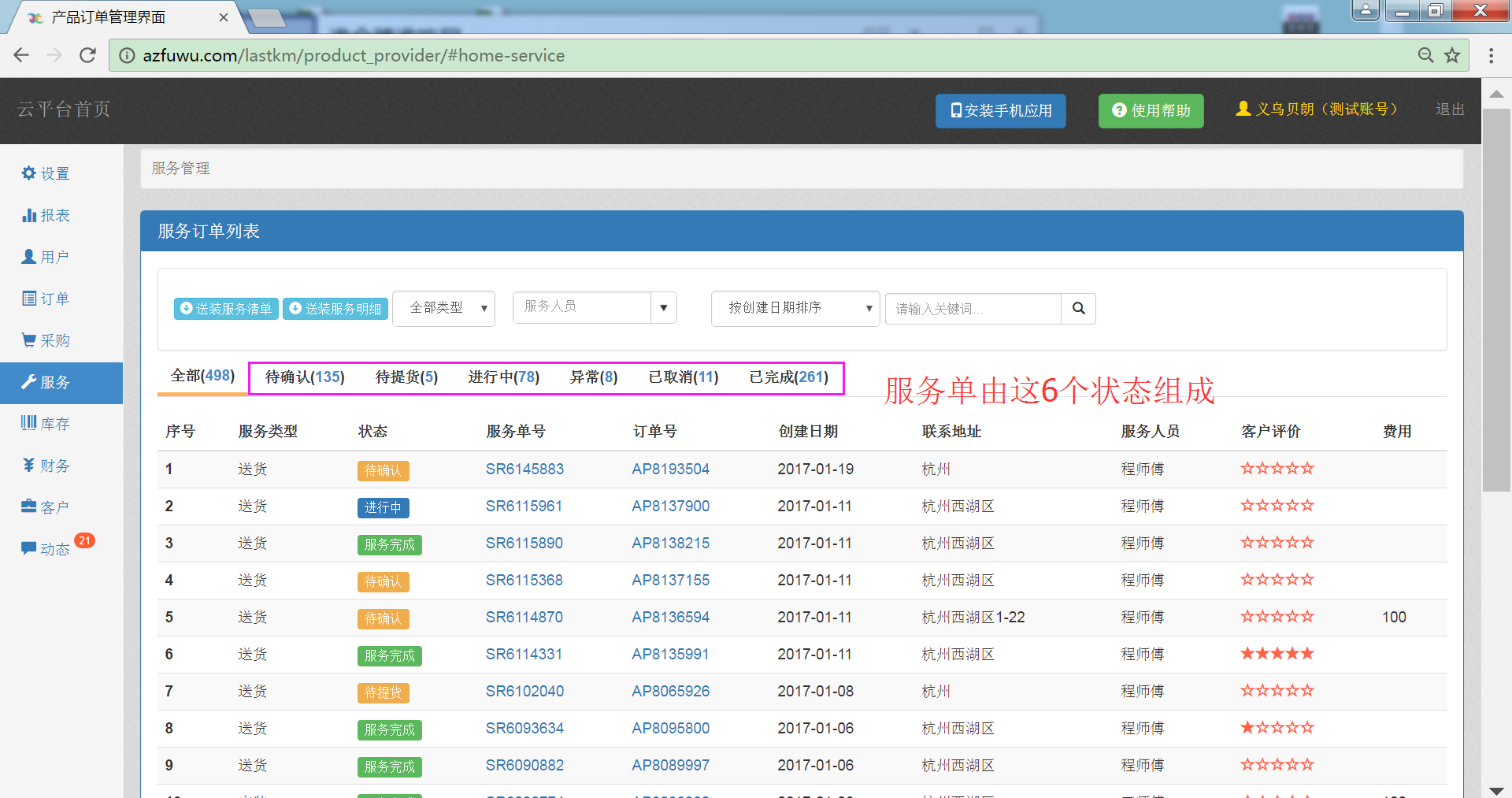Screen dimensions: 1512x798
Task: Open the address bar zoom magnifier
Action: (1425, 55)
